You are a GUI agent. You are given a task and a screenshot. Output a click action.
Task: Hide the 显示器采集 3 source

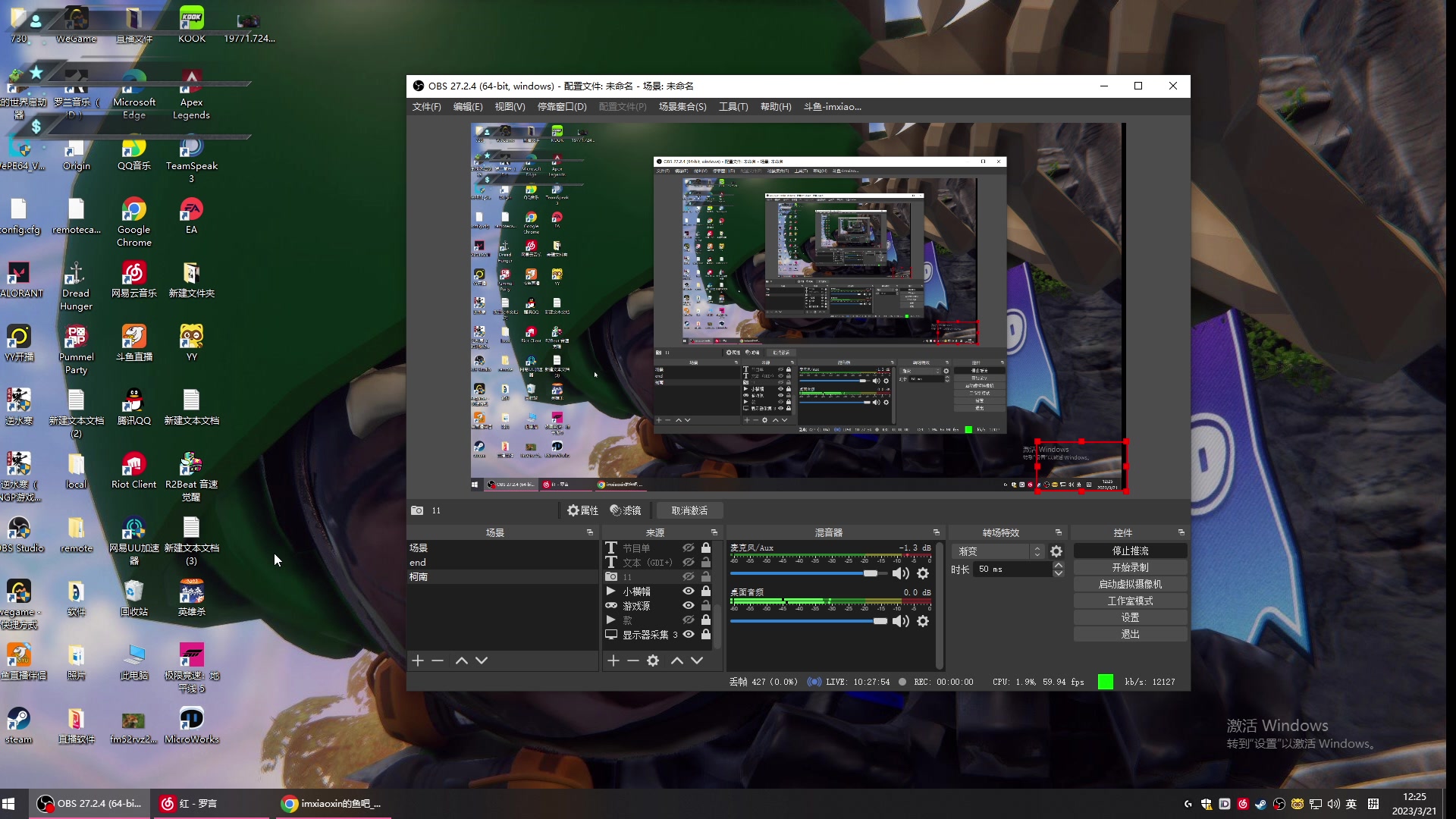(689, 635)
